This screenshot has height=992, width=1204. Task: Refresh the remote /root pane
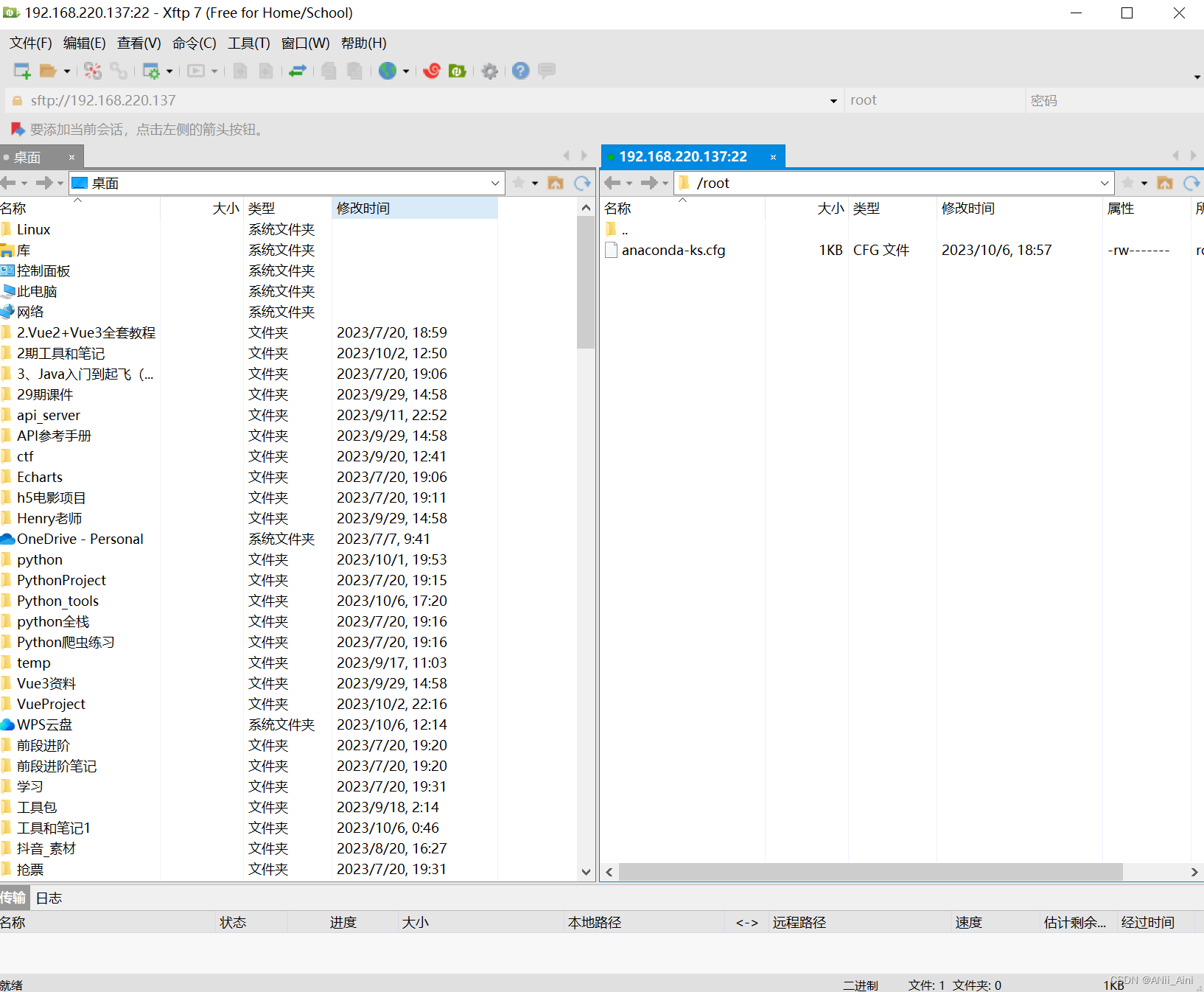[1191, 183]
